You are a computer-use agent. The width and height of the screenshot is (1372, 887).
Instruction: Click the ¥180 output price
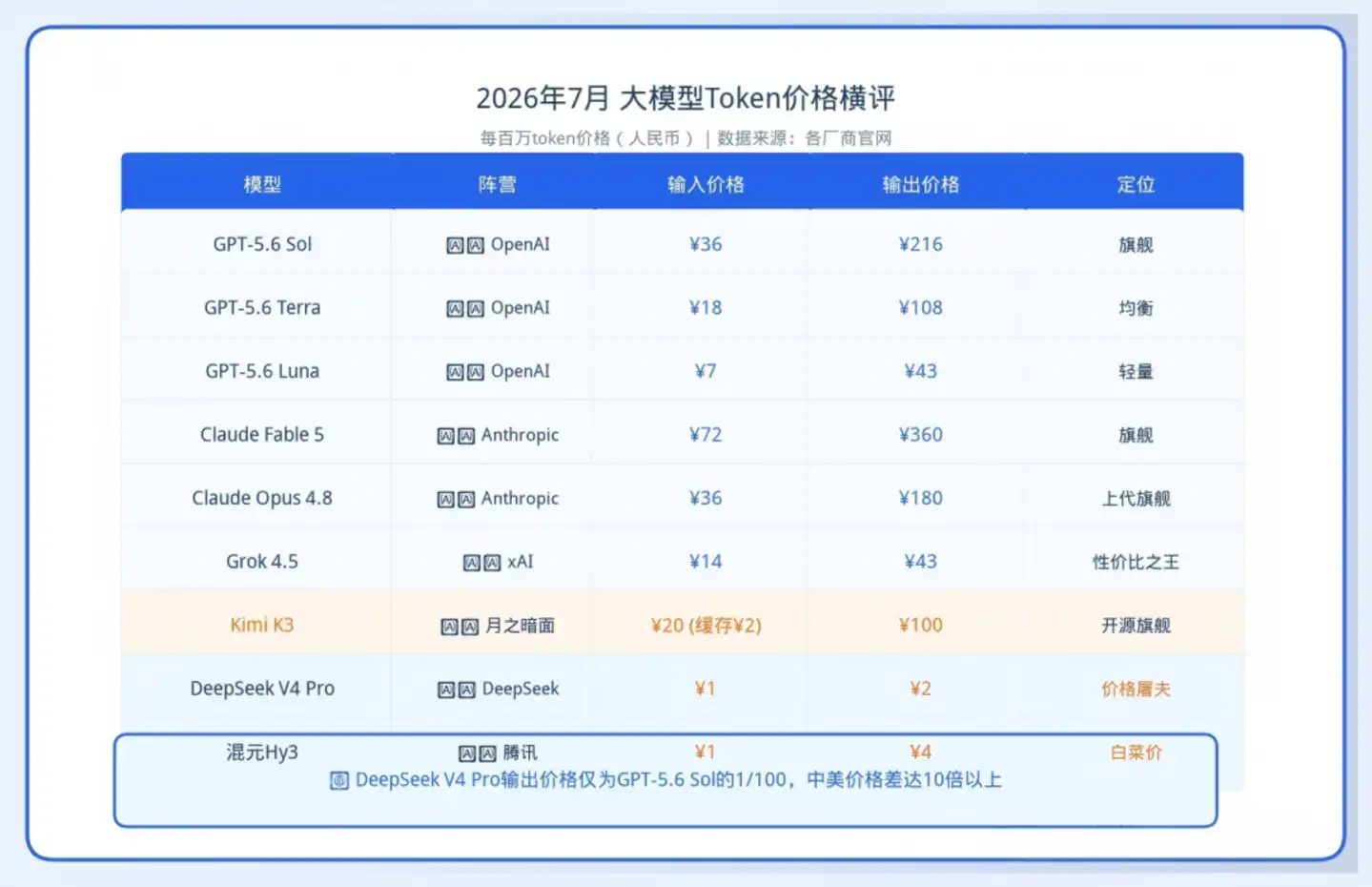point(921,498)
